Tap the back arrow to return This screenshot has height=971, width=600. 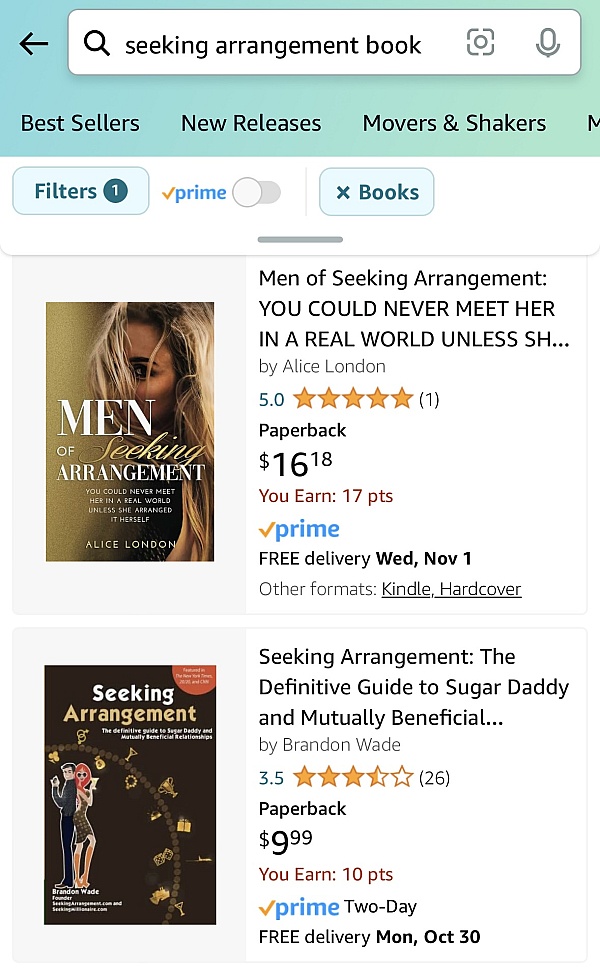pyautogui.click(x=33, y=42)
